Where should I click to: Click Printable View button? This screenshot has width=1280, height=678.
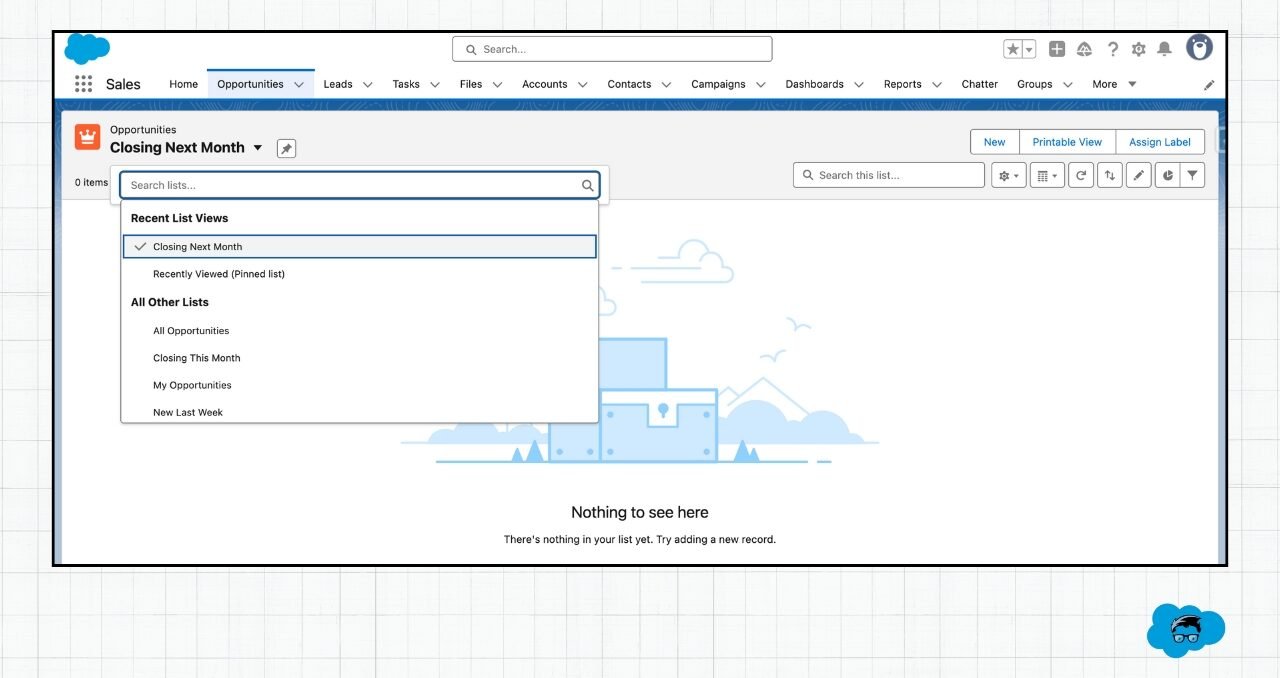click(x=1067, y=142)
